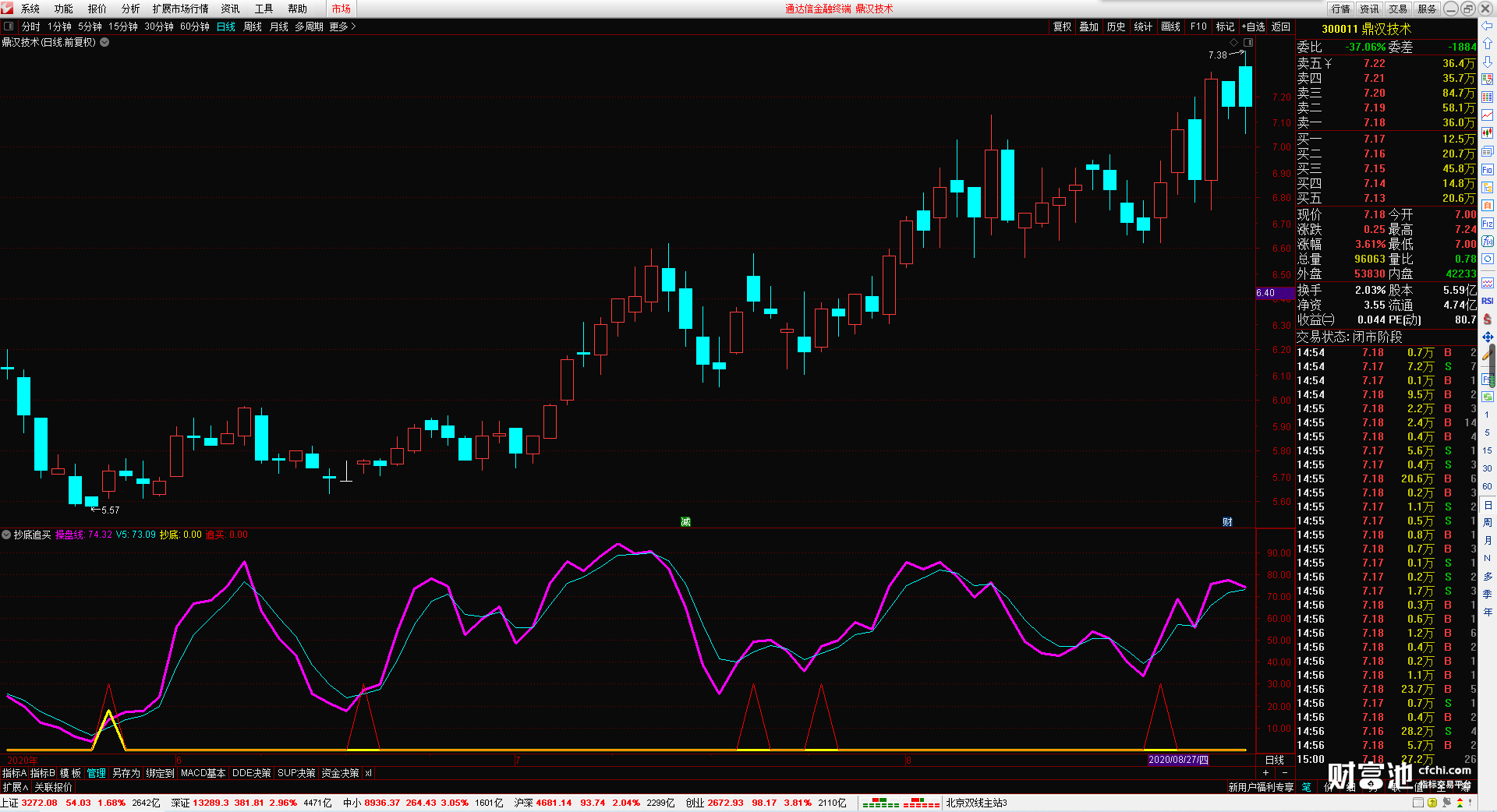Open the 报价 menu
Screen dimensions: 1497x812
tap(97, 9)
